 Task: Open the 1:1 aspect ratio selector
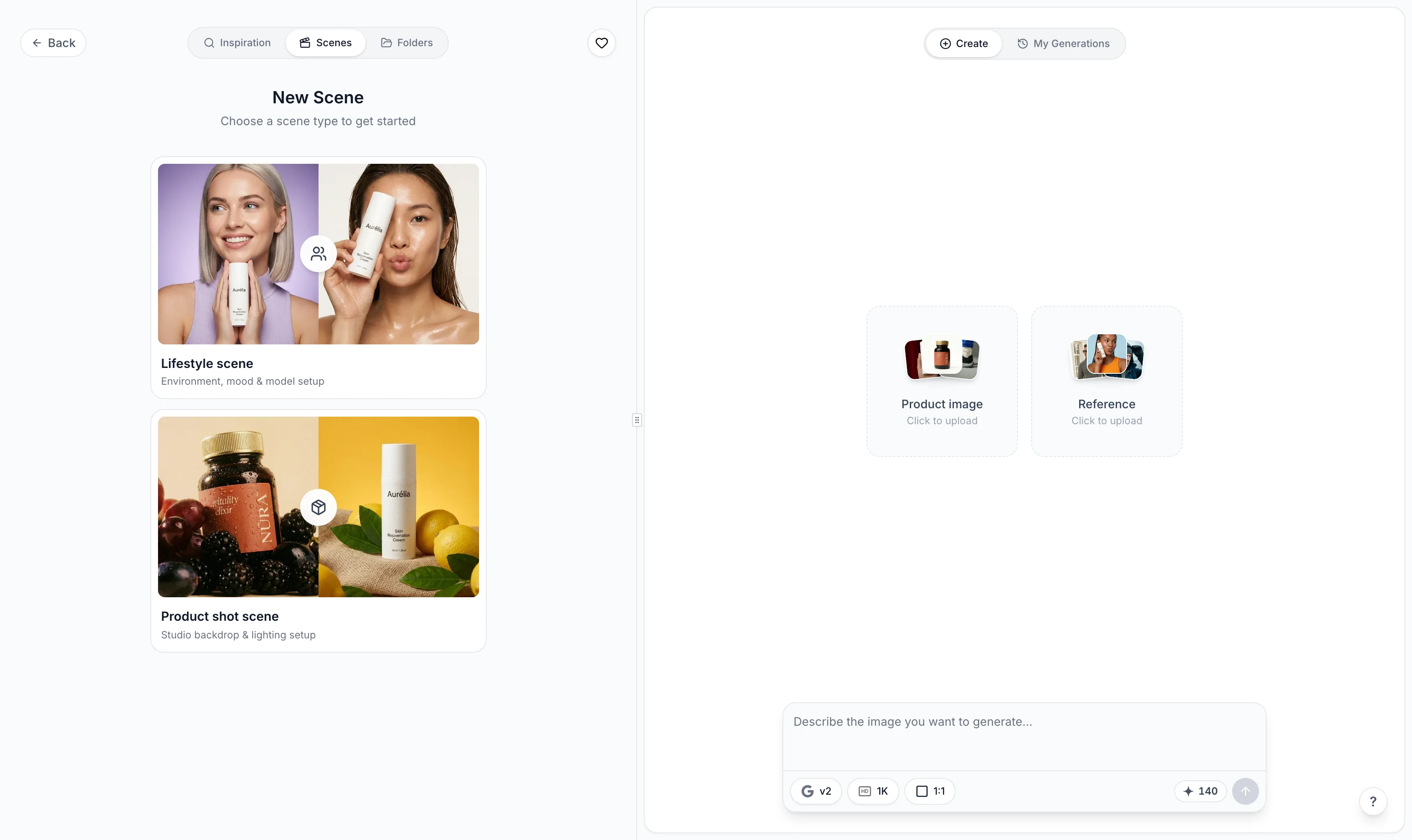(930, 791)
